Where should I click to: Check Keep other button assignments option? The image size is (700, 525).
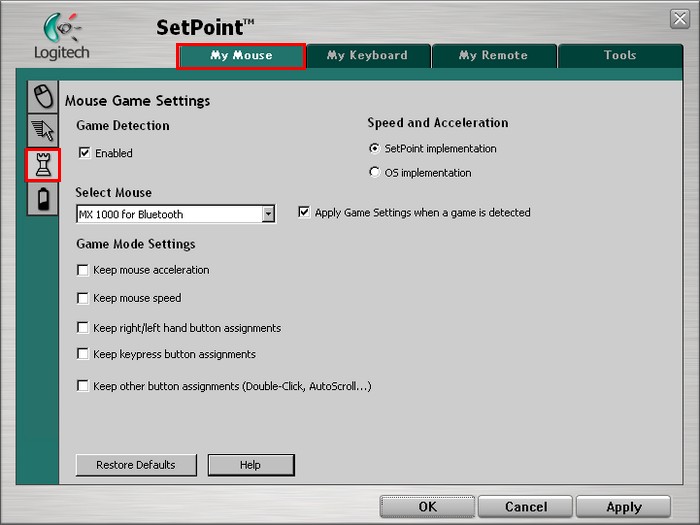coord(83,386)
